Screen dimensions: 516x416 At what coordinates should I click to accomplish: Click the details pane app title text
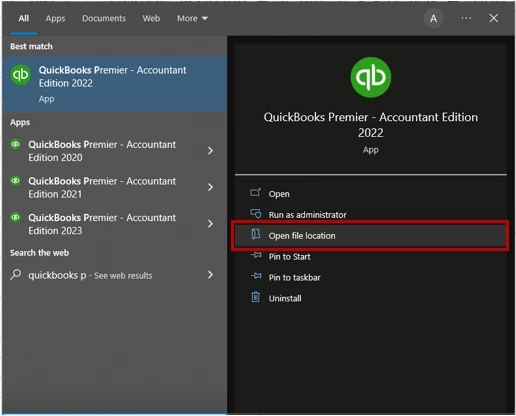coord(371,125)
